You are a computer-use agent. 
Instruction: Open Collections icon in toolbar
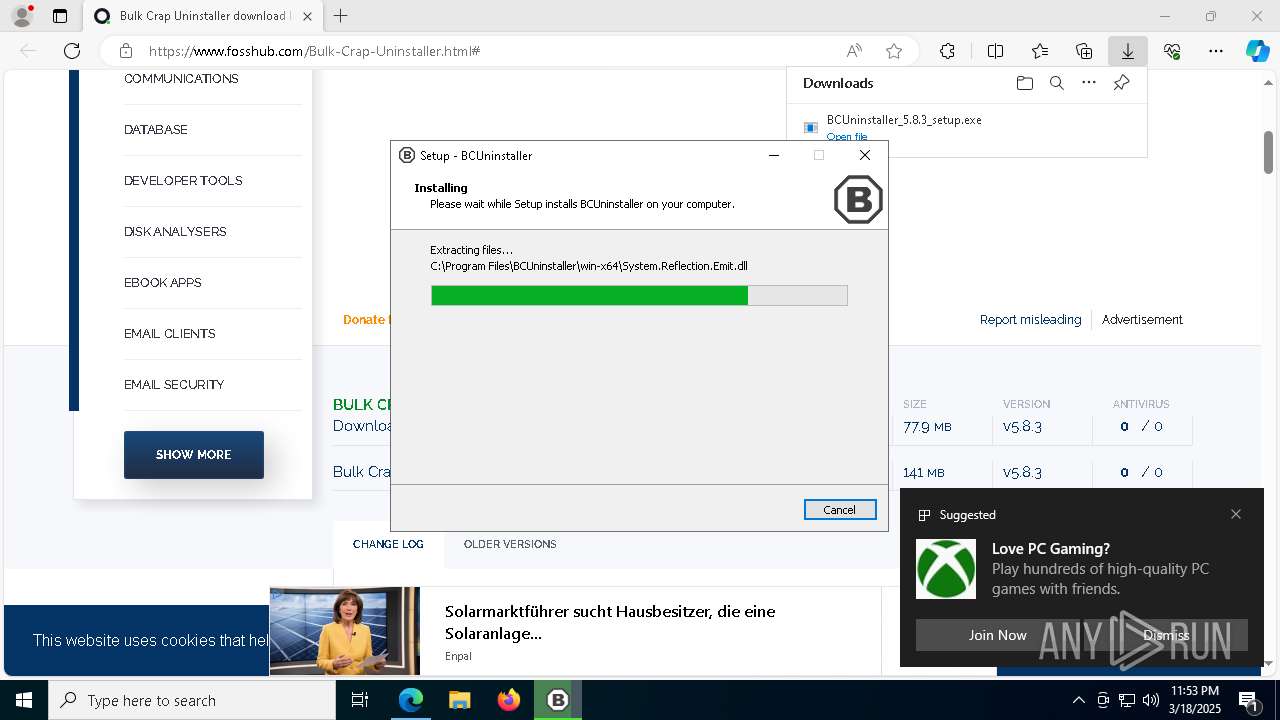(1084, 51)
